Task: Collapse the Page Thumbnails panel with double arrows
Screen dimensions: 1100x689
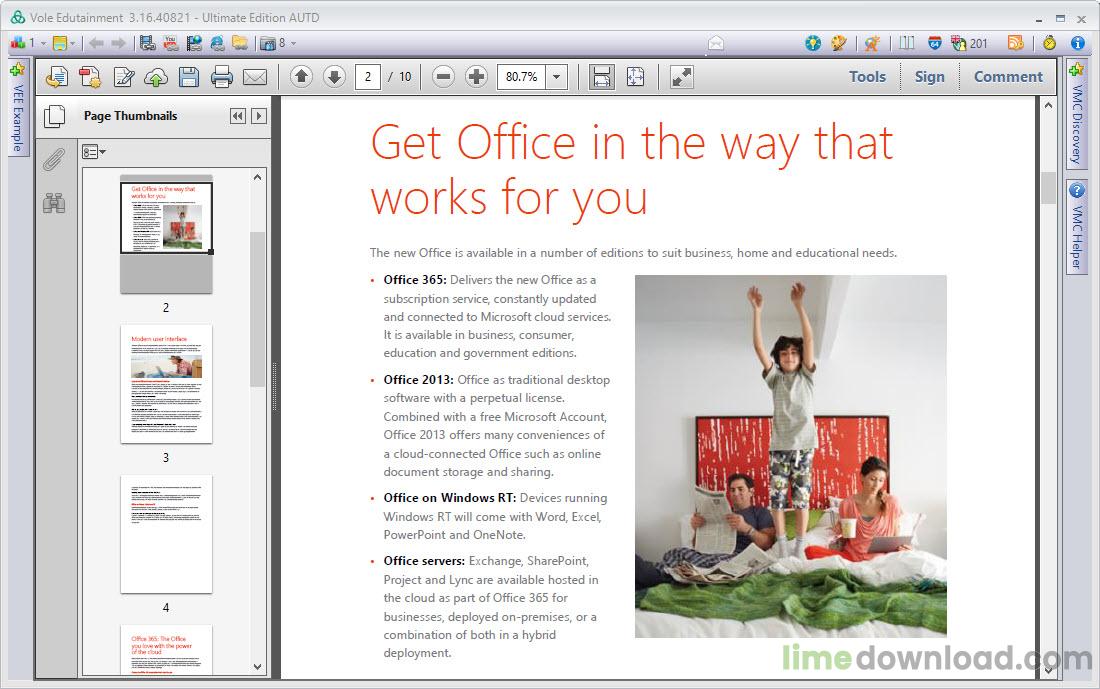Action: click(238, 116)
